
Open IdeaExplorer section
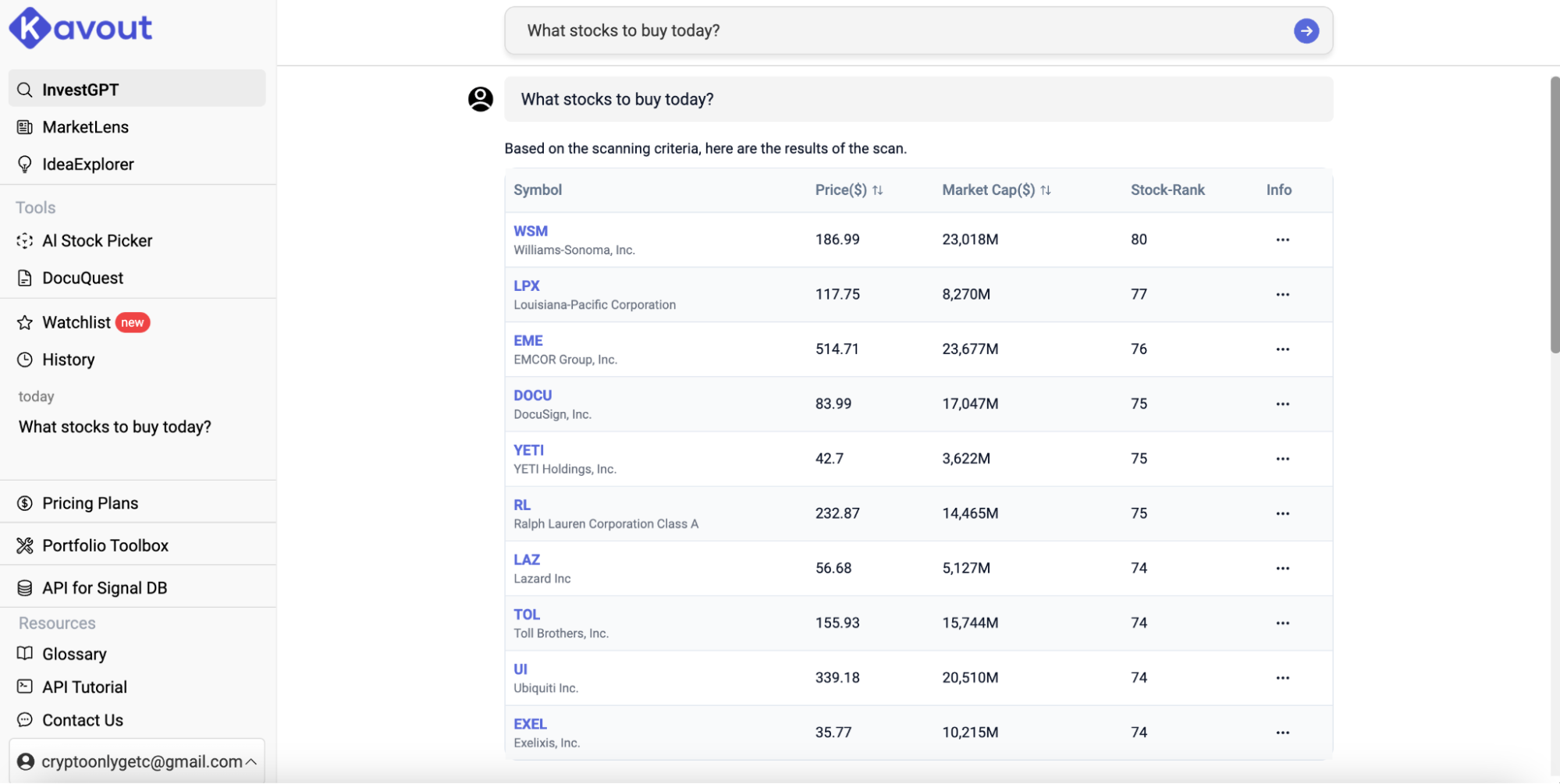click(x=87, y=165)
